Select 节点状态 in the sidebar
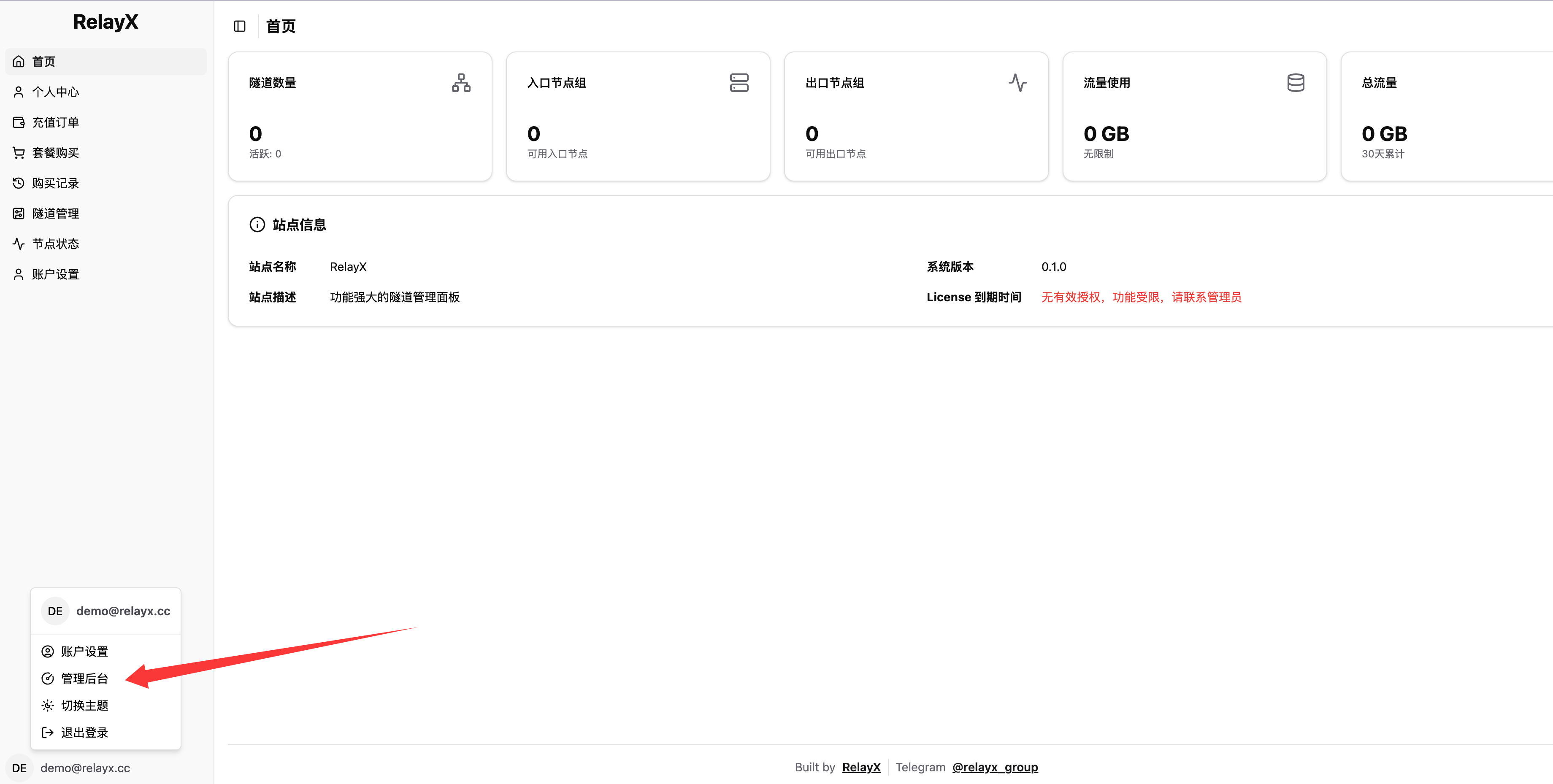The height and width of the screenshot is (784, 1553). click(55, 243)
